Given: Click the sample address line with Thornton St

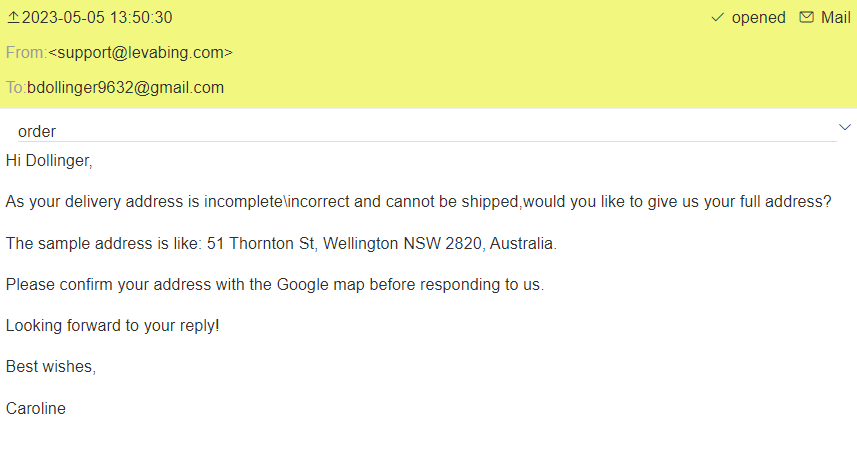Looking at the screenshot, I should click(x=281, y=243).
